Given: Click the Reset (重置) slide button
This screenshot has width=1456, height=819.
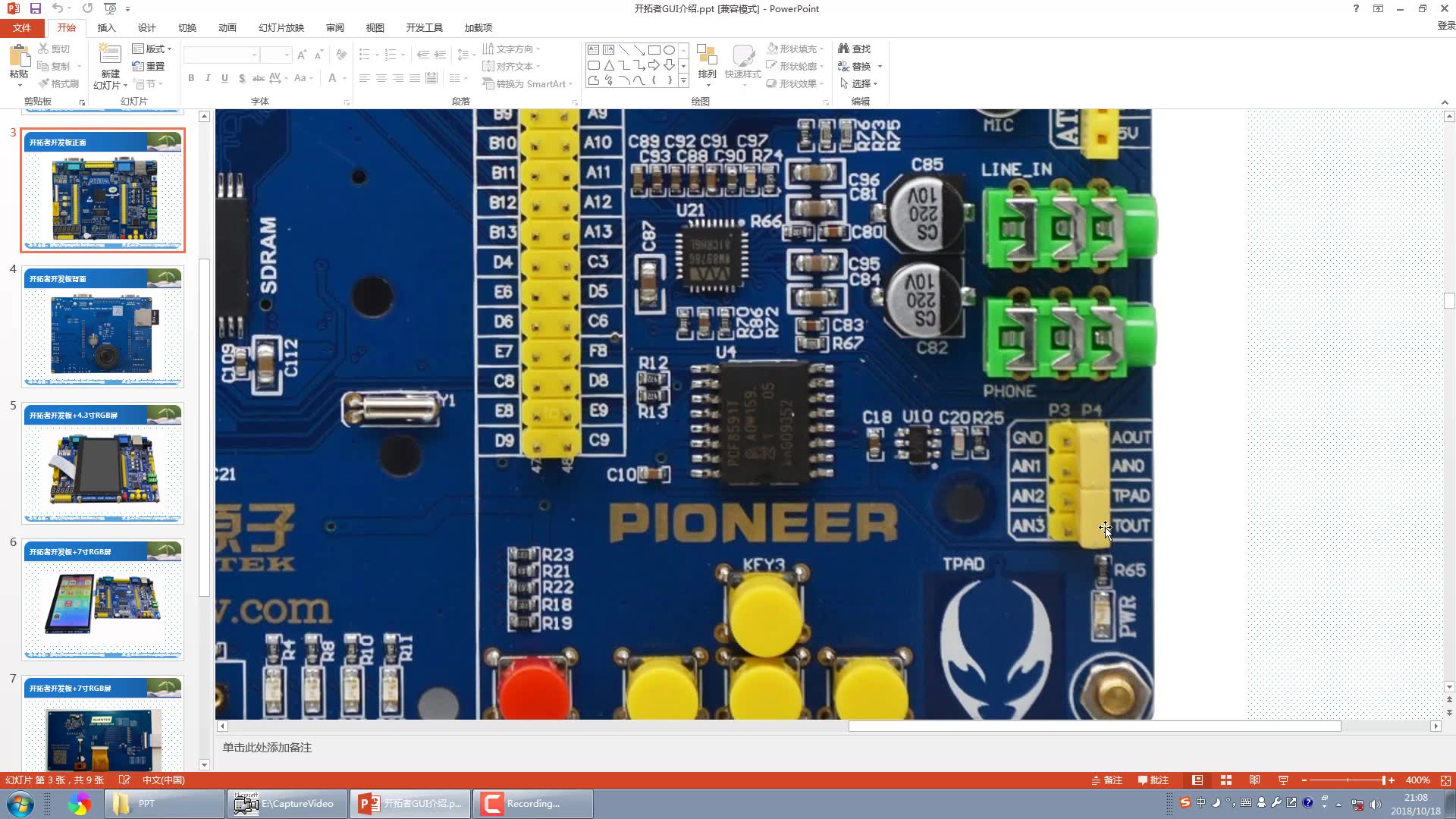Looking at the screenshot, I should pos(149,66).
